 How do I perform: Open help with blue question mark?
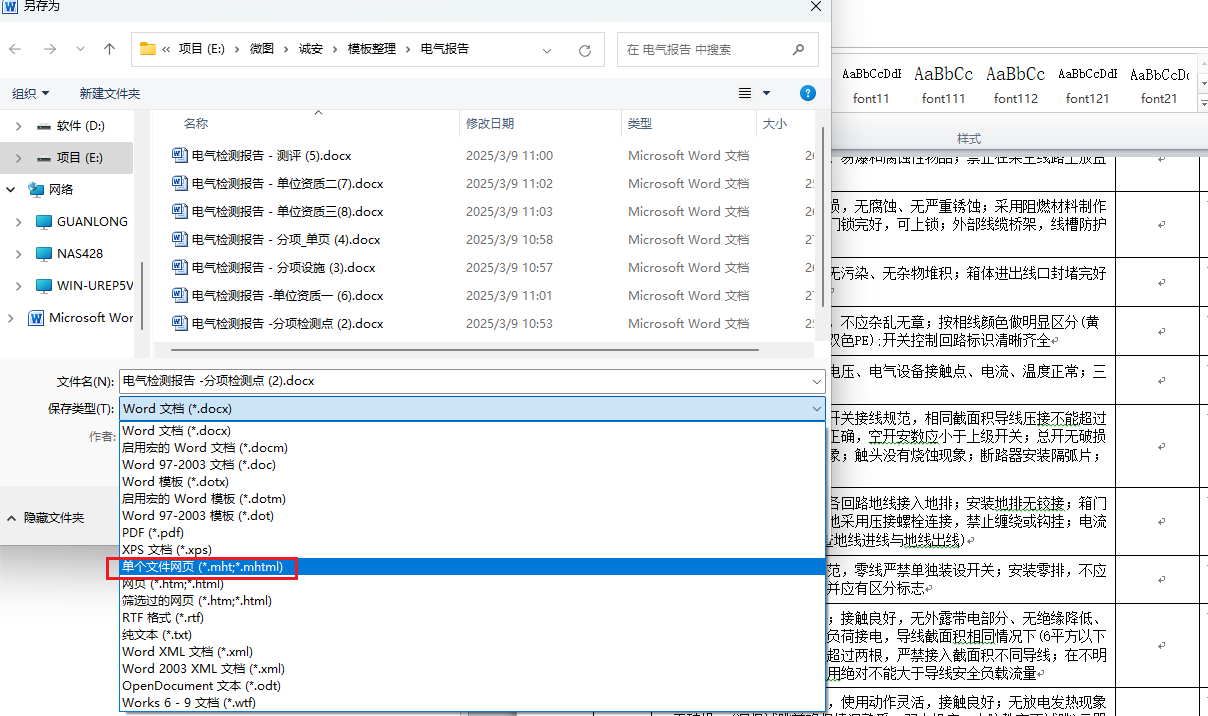coord(808,93)
